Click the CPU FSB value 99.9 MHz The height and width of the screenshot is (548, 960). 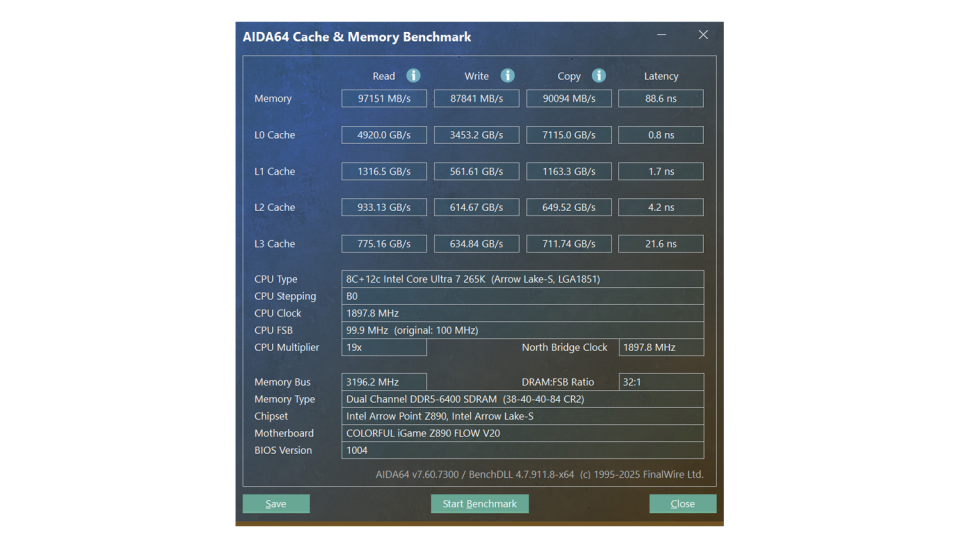pos(522,331)
